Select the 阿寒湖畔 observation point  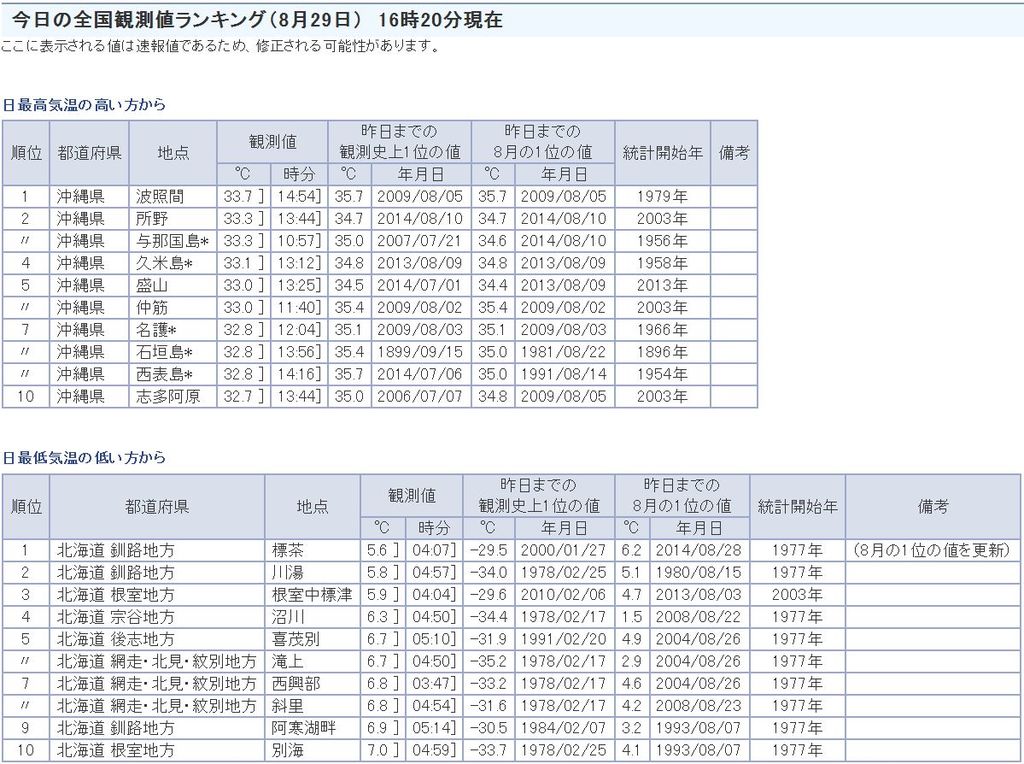[x=303, y=728]
